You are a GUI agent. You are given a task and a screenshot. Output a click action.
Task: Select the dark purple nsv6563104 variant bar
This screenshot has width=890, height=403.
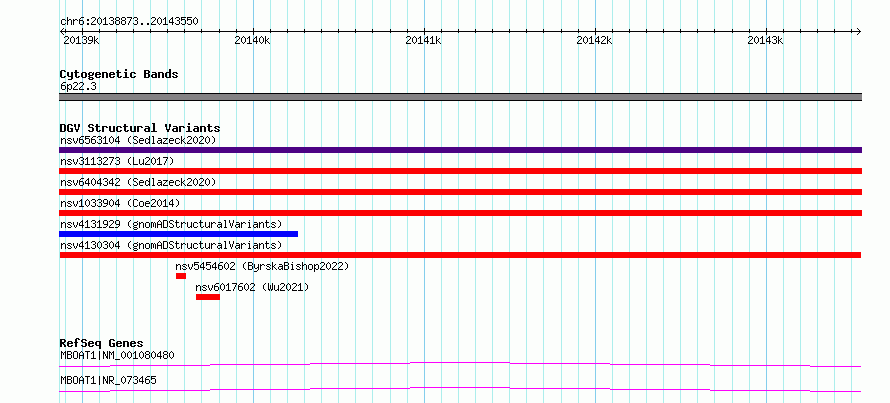click(x=460, y=150)
